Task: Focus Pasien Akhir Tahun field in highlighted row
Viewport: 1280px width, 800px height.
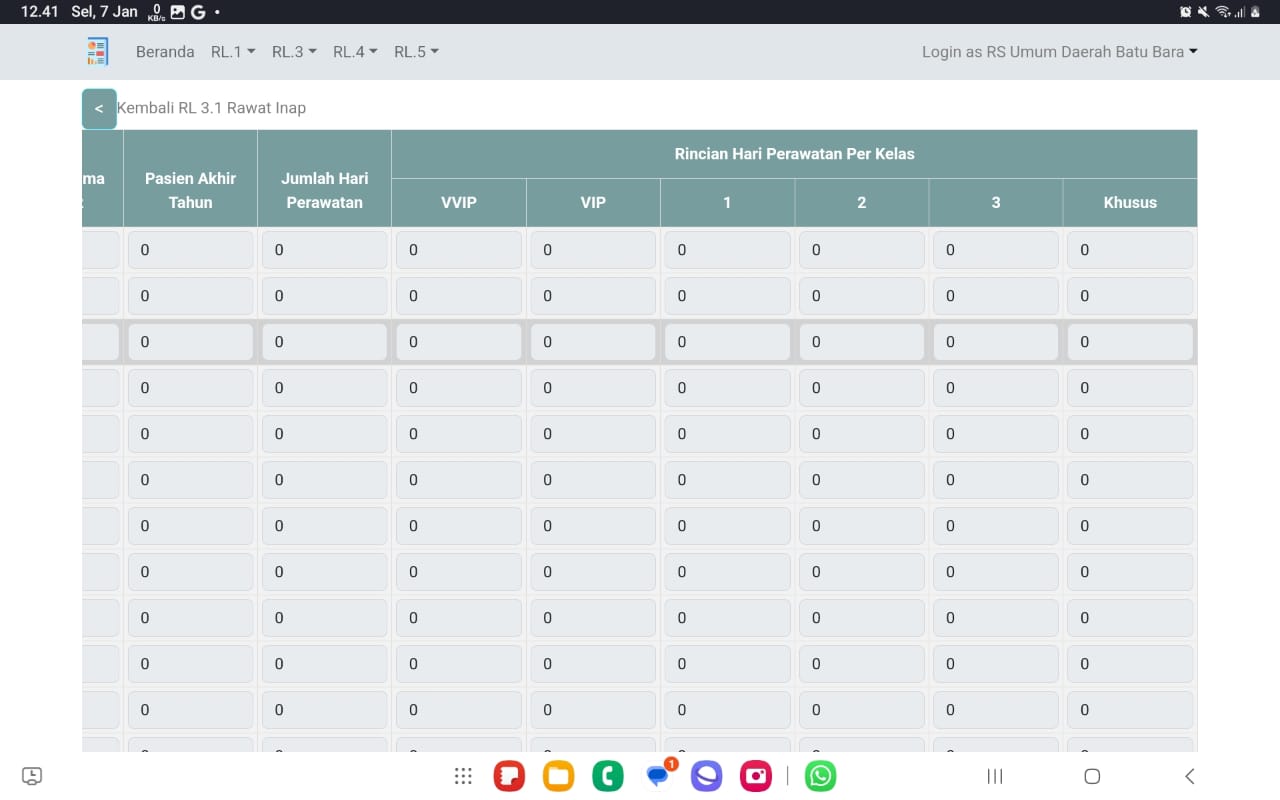Action: click(190, 342)
